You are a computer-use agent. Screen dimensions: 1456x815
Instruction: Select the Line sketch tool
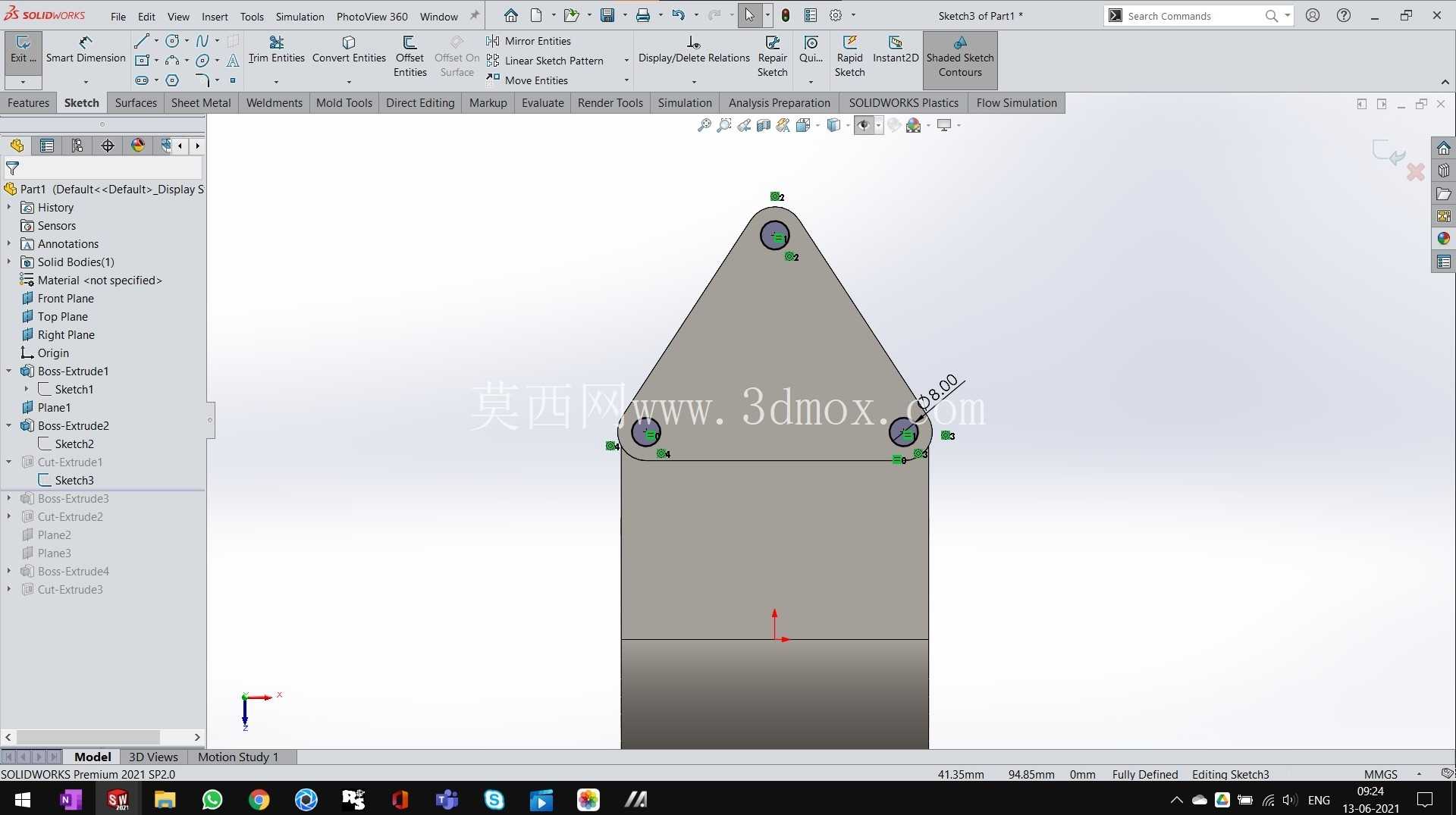(142, 41)
